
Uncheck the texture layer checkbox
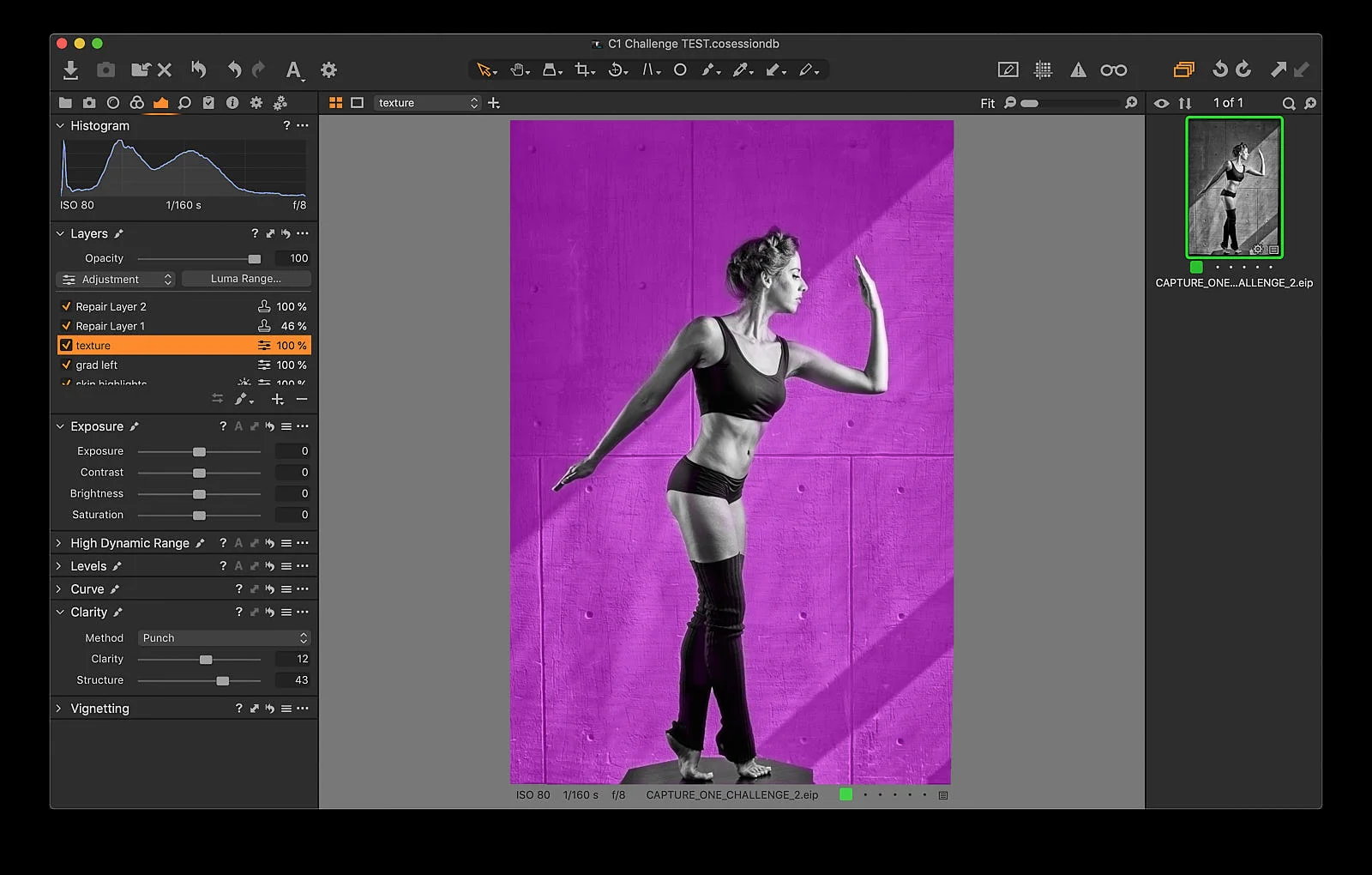coord(66,346)
